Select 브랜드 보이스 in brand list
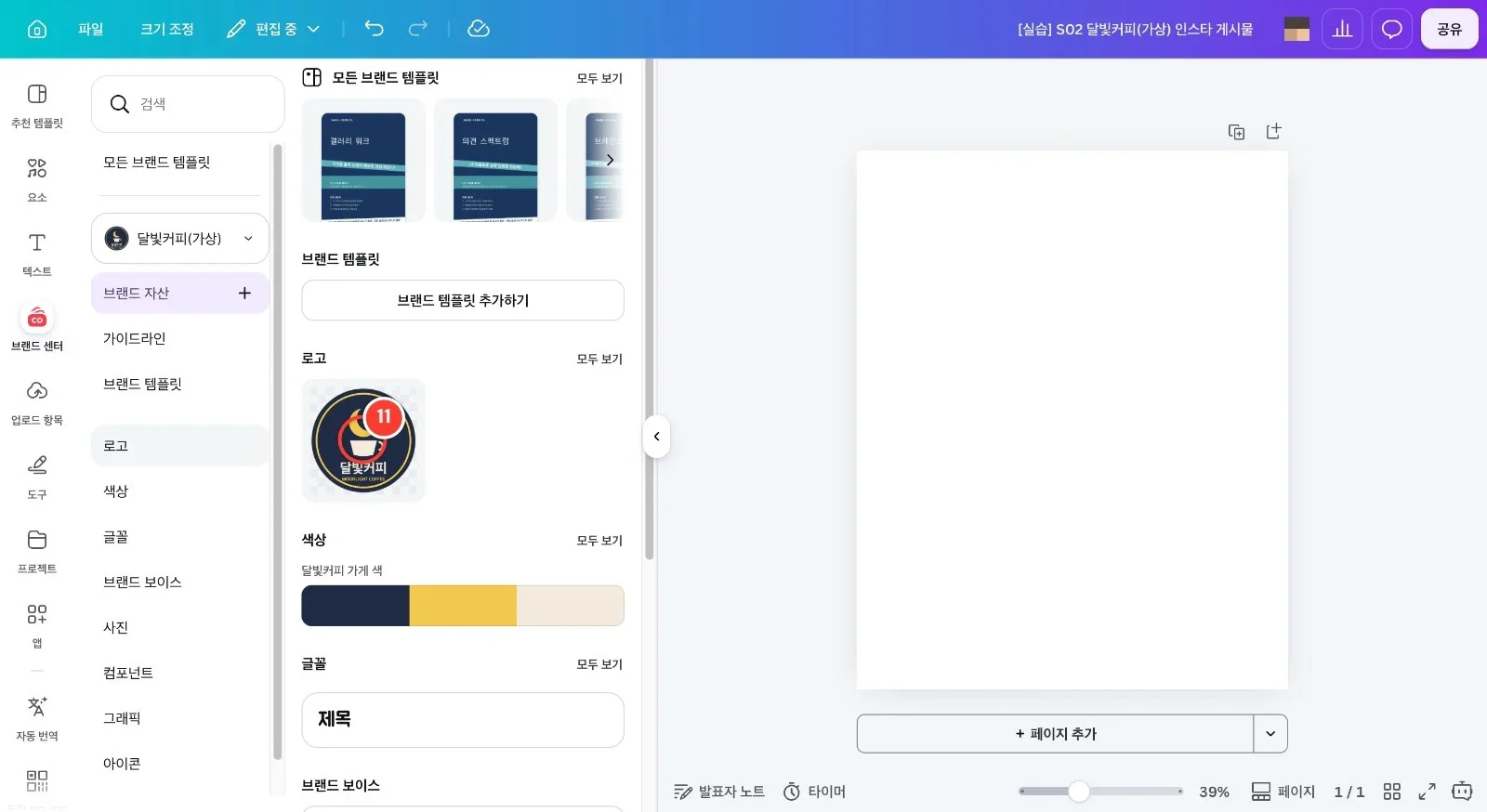Viewport: 1487px width, 812px height. (179, 583)
